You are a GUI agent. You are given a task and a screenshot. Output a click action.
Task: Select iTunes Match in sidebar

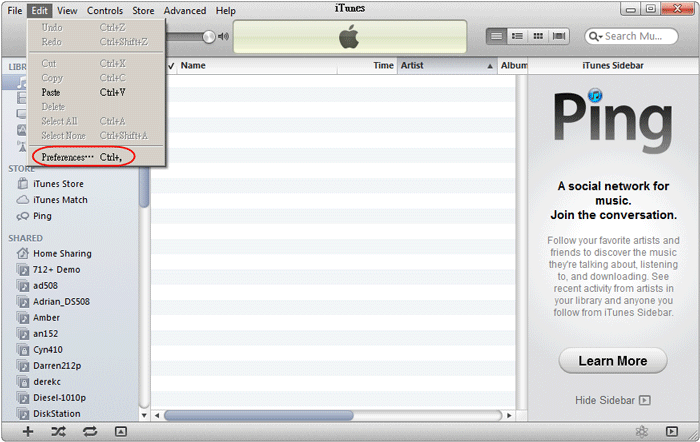(60, 200)
